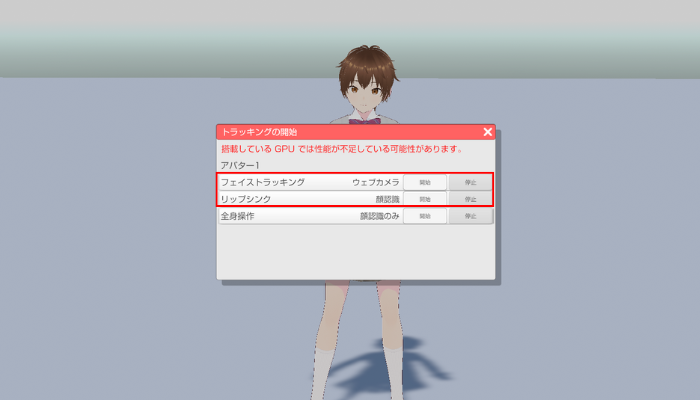Click the 顔認識のみ value text
Screen dimensions: 700x400
[x=380, y=216]
